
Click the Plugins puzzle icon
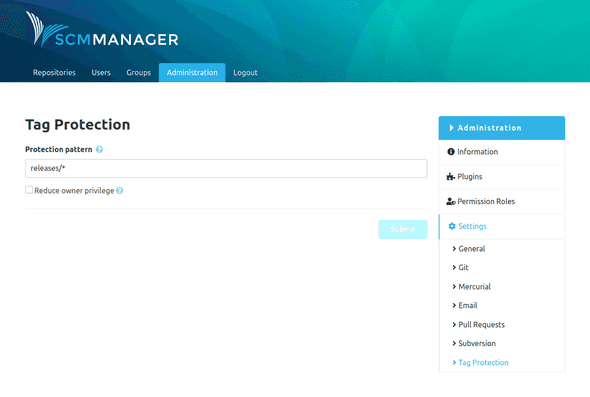pyautogui.click(x=451, y=176)
